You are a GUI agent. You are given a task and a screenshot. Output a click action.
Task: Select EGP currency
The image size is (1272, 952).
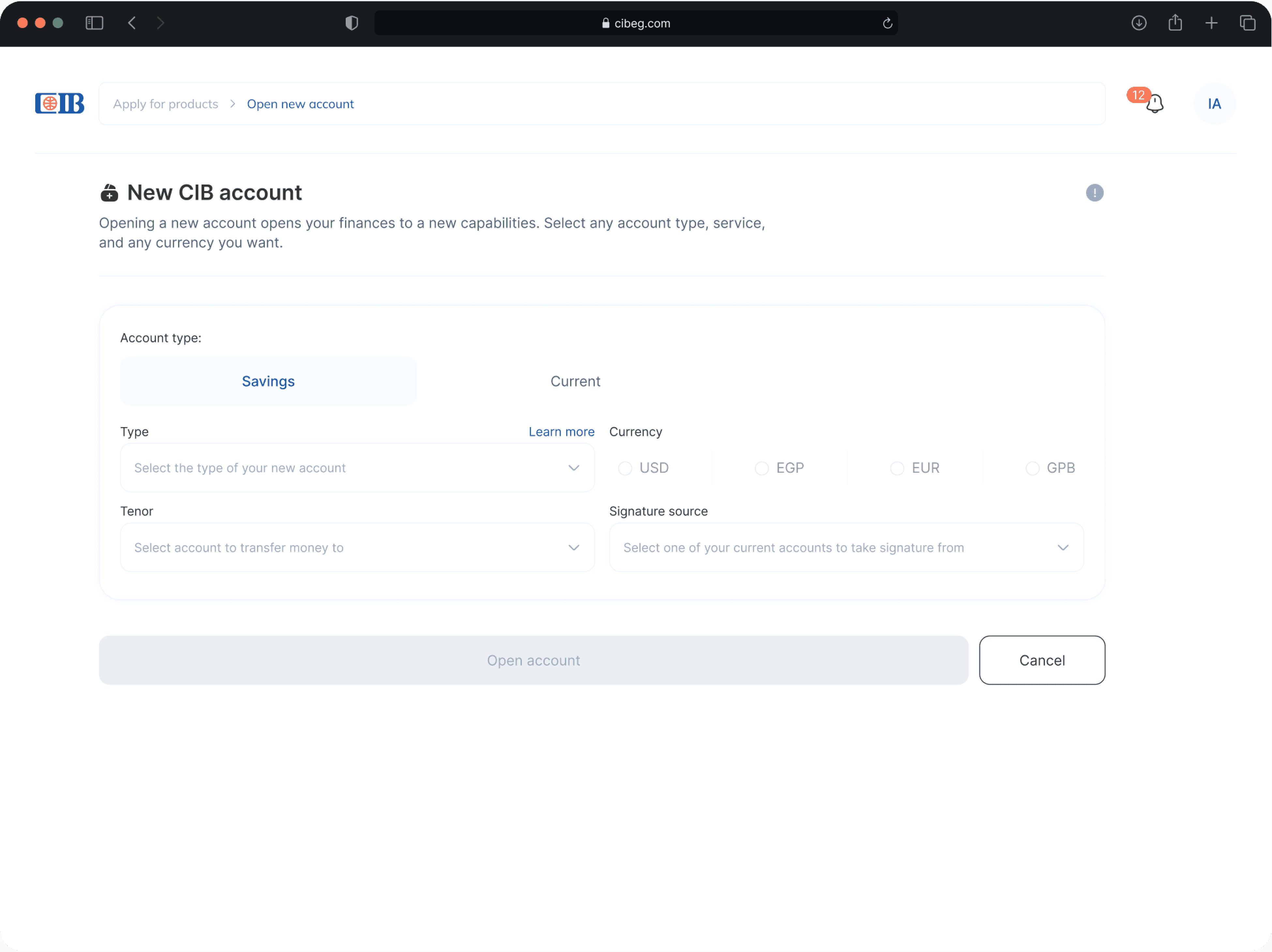point(779,468)
